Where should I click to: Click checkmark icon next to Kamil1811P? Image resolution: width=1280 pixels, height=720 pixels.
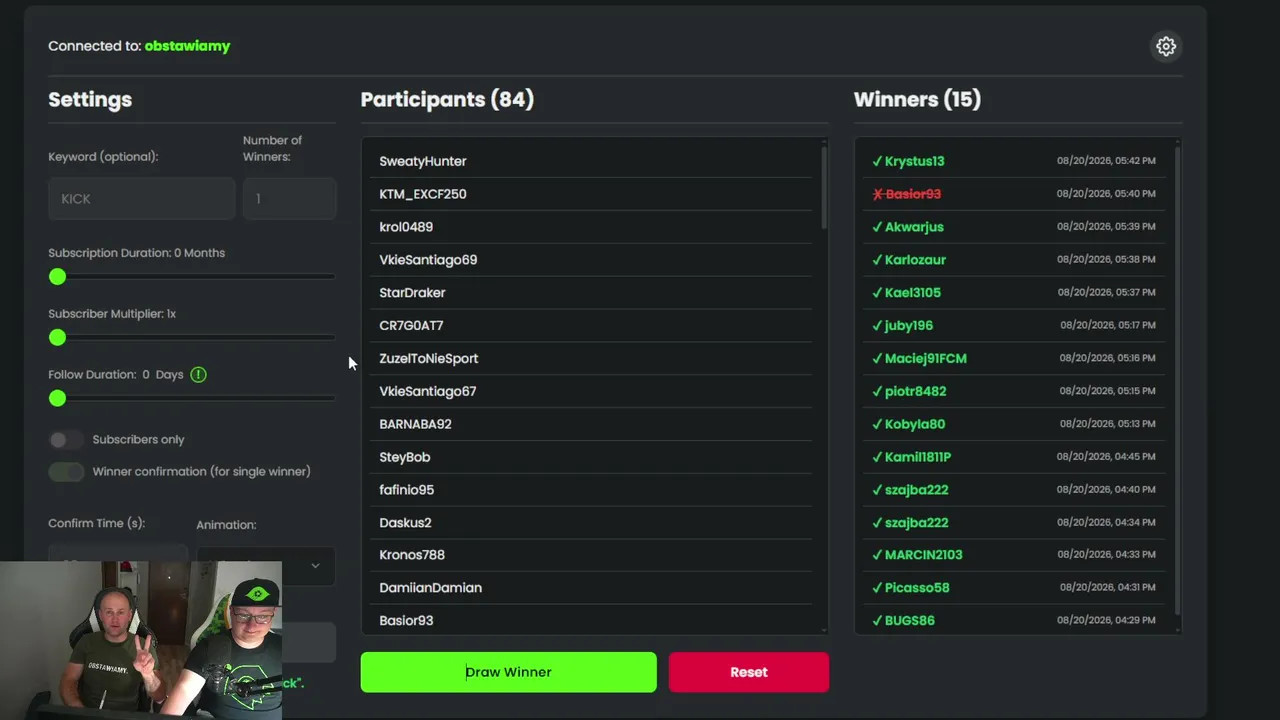pos(877,457)
